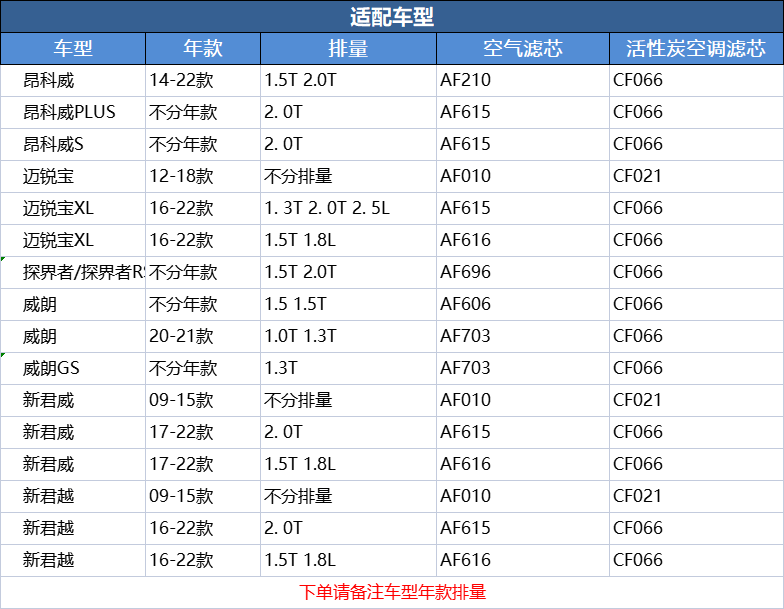Select the 威朗GS model cell

pyautogui.click(x=73, y=368)
